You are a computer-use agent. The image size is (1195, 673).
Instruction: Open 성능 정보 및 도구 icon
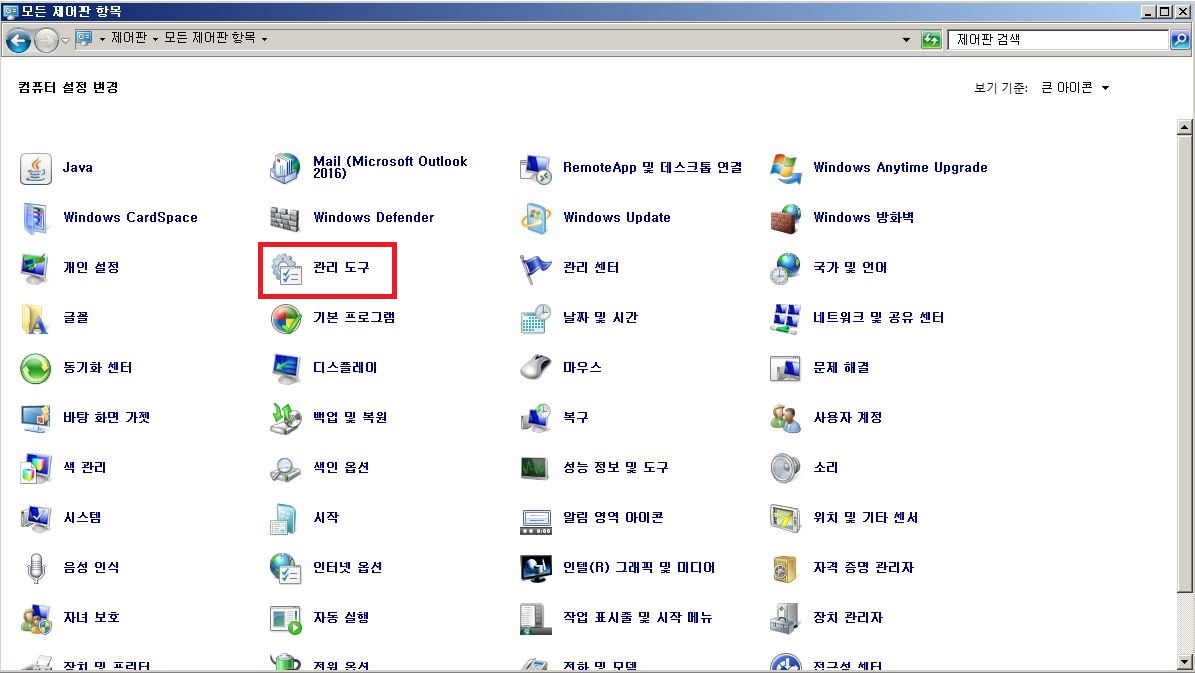point(535,468)
